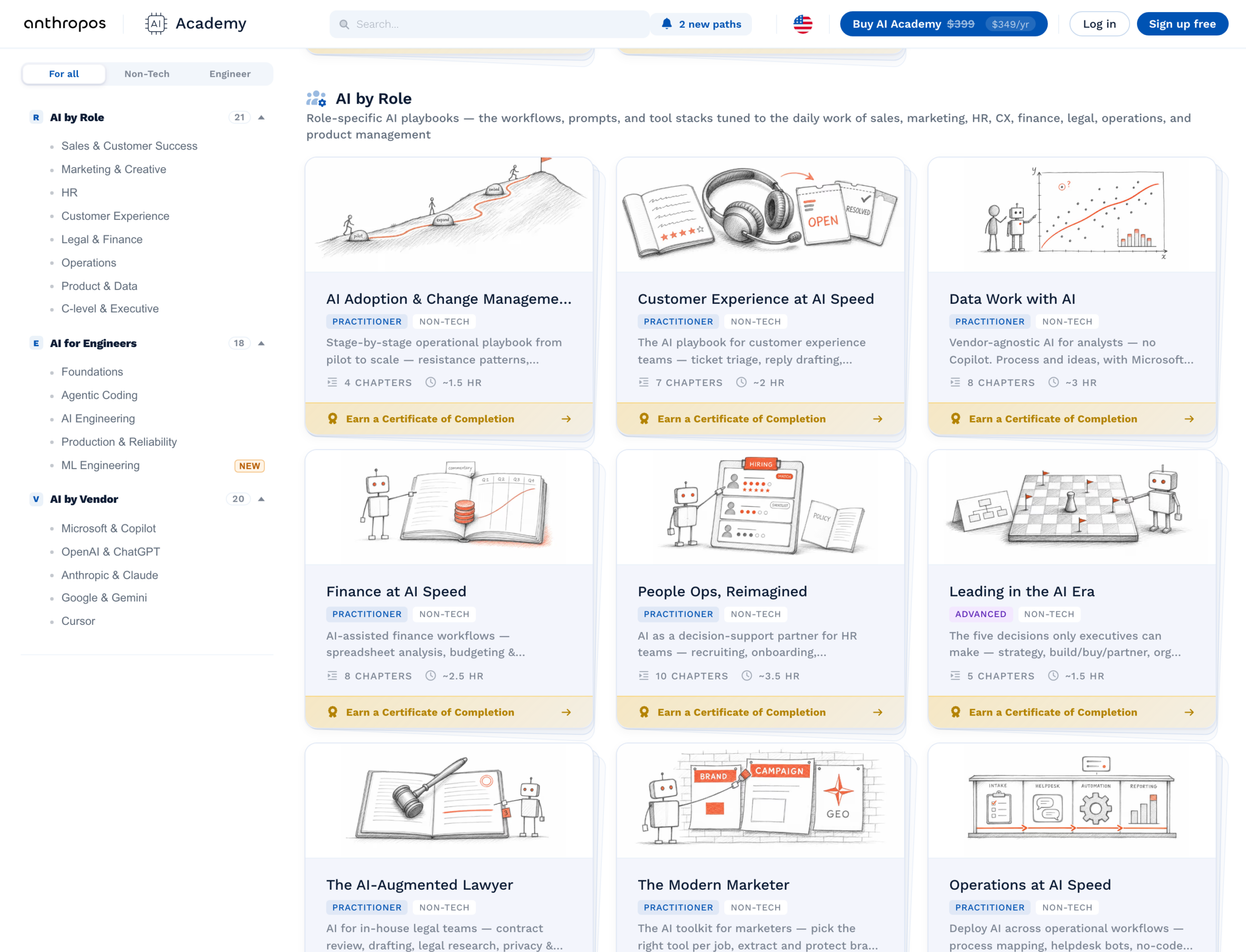The height and width of the screenshot is (952, 1246).
Task: Click the C-level & Executive sidebar item
Action: 110,309
